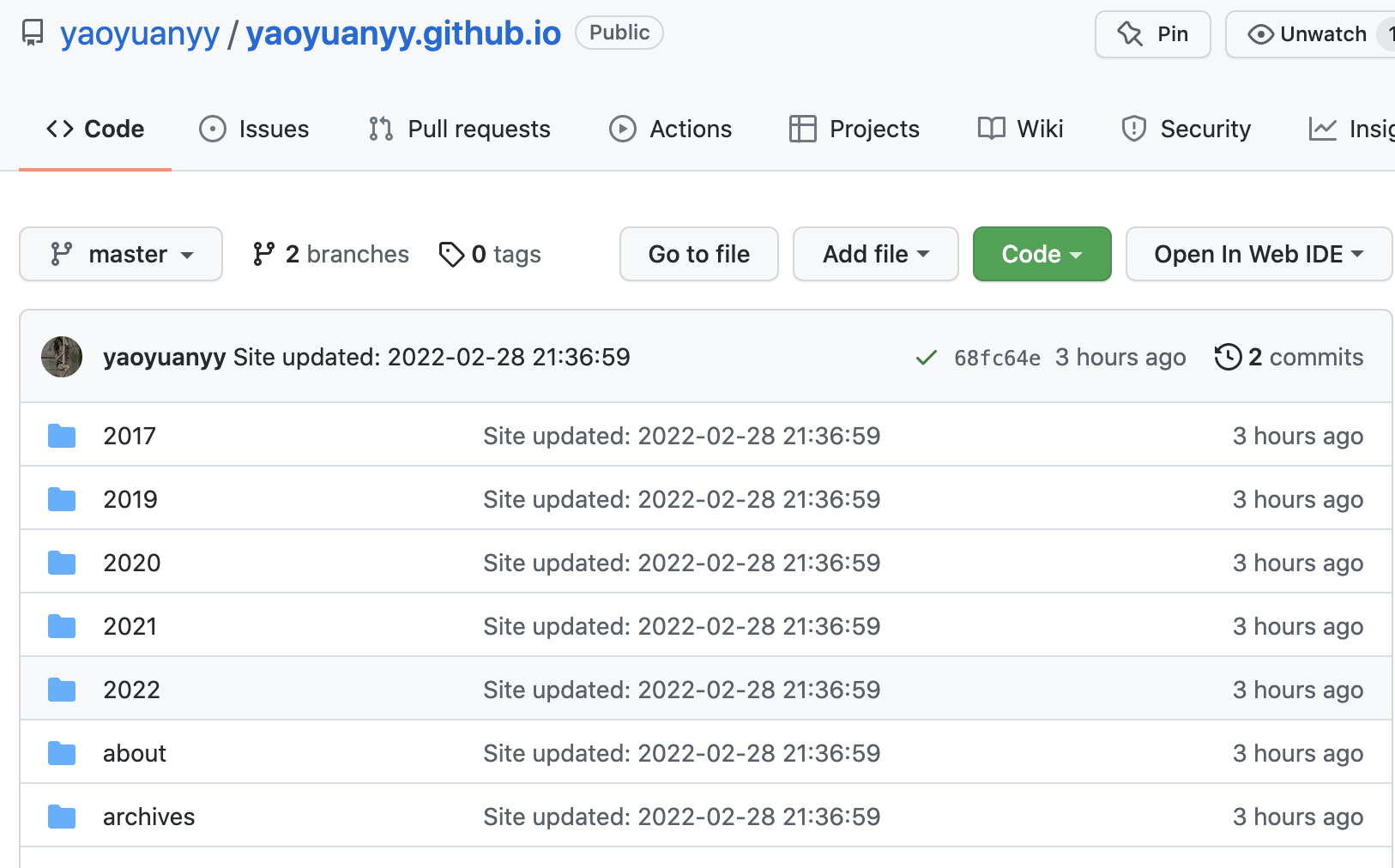Click the folder icon for about

click(x=62, y=753)
